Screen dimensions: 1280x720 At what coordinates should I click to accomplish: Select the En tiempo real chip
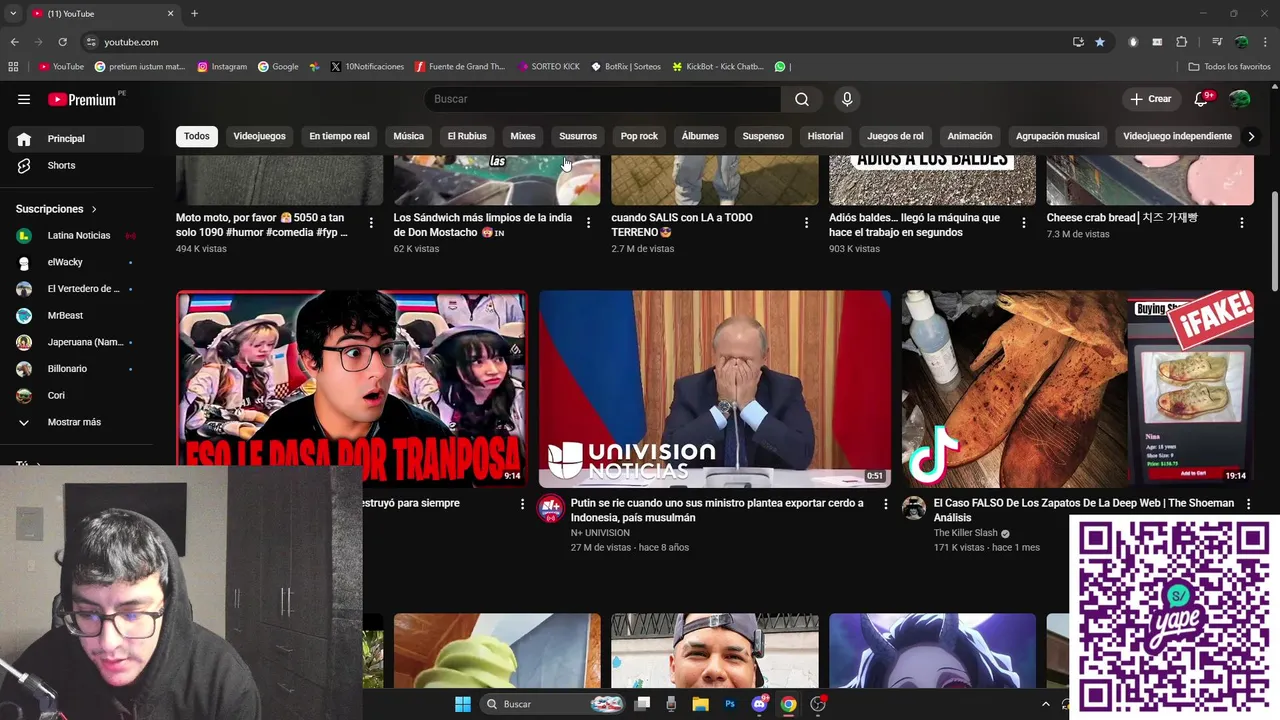[339, 136]
